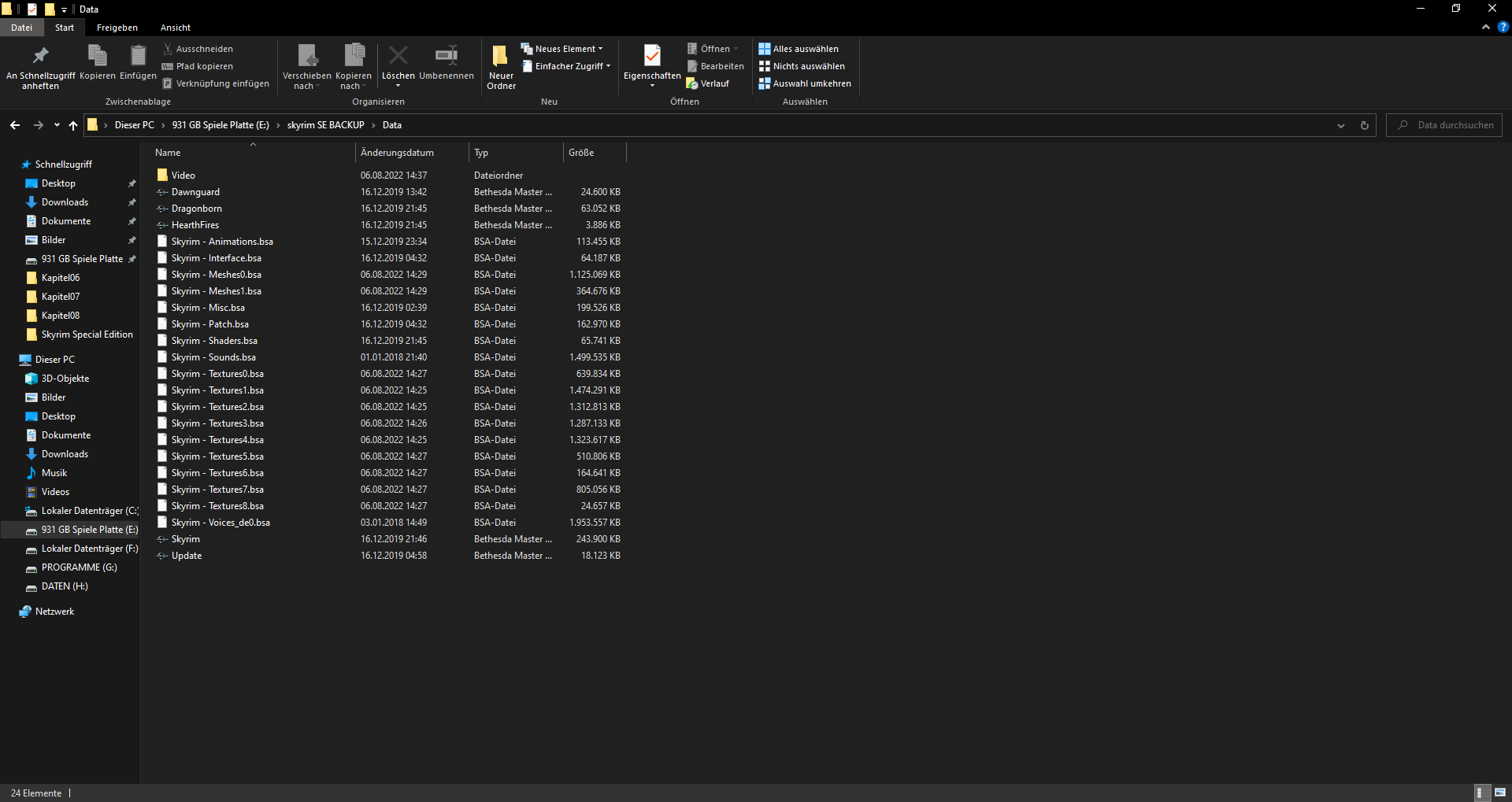Open the Verschieben nach menu
The image size is (1512, 802).
point(306,67)
